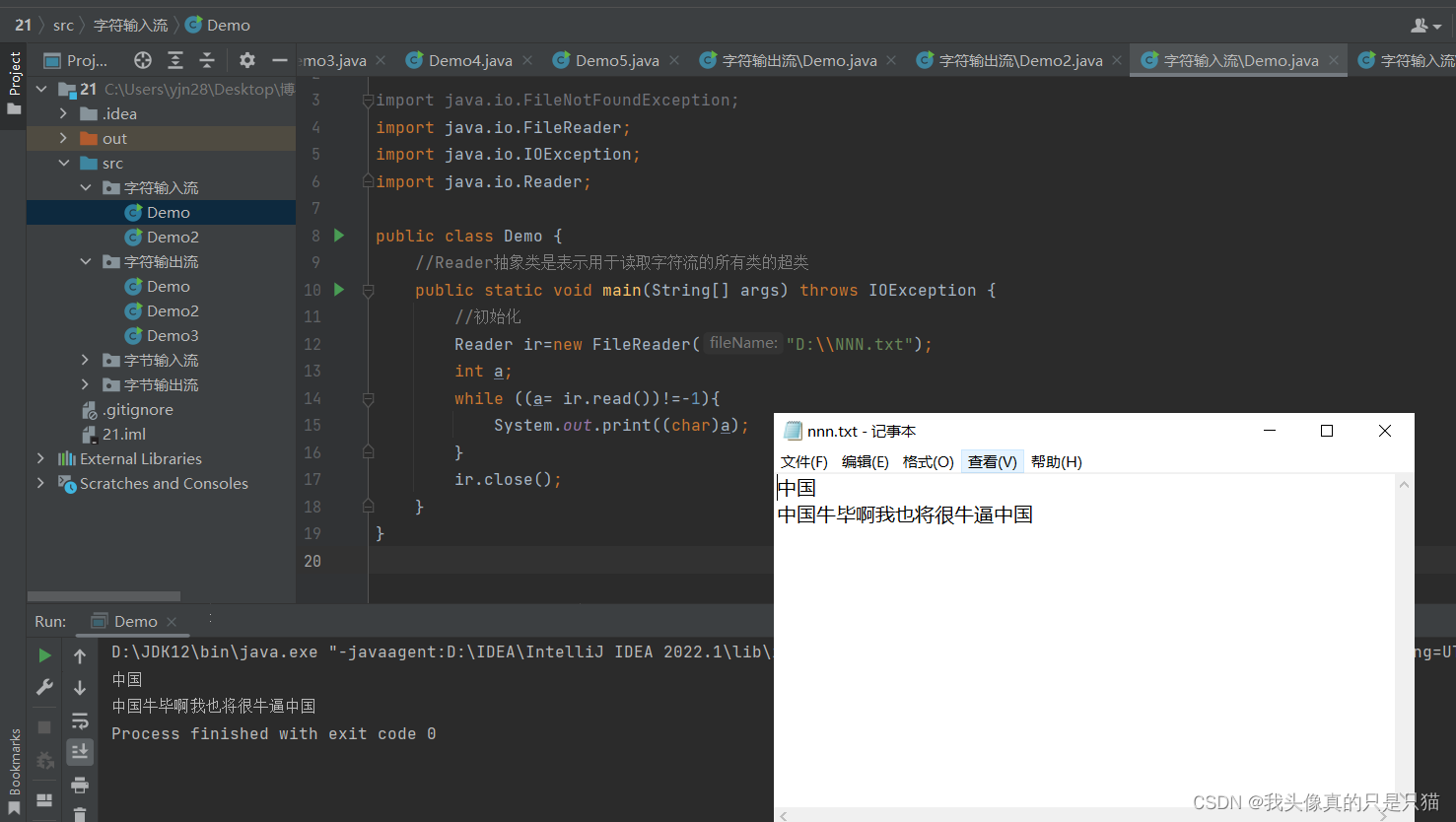Select Demo2 under 字符输入流

[173, 237]
